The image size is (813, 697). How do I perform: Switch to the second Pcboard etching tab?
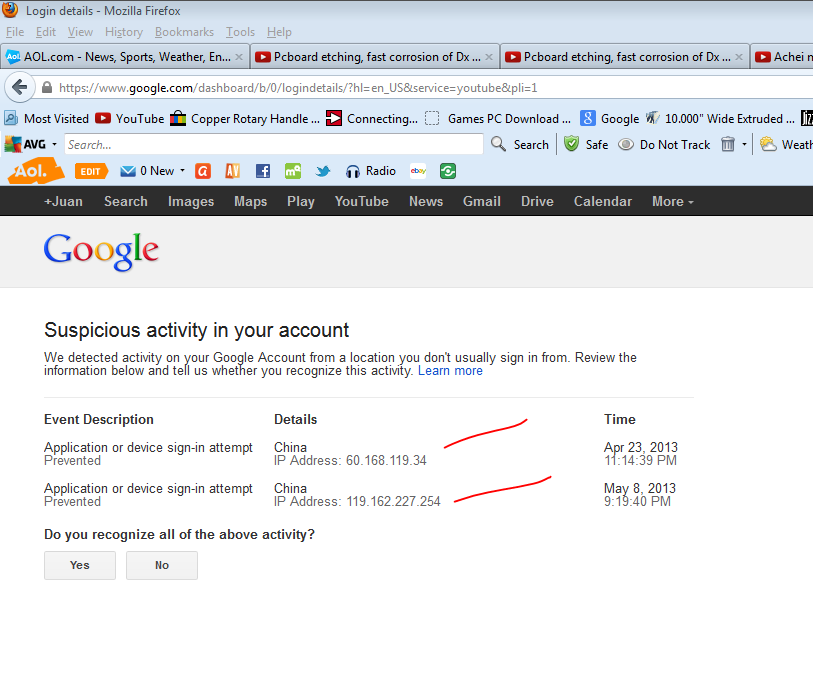coord(624,57)
